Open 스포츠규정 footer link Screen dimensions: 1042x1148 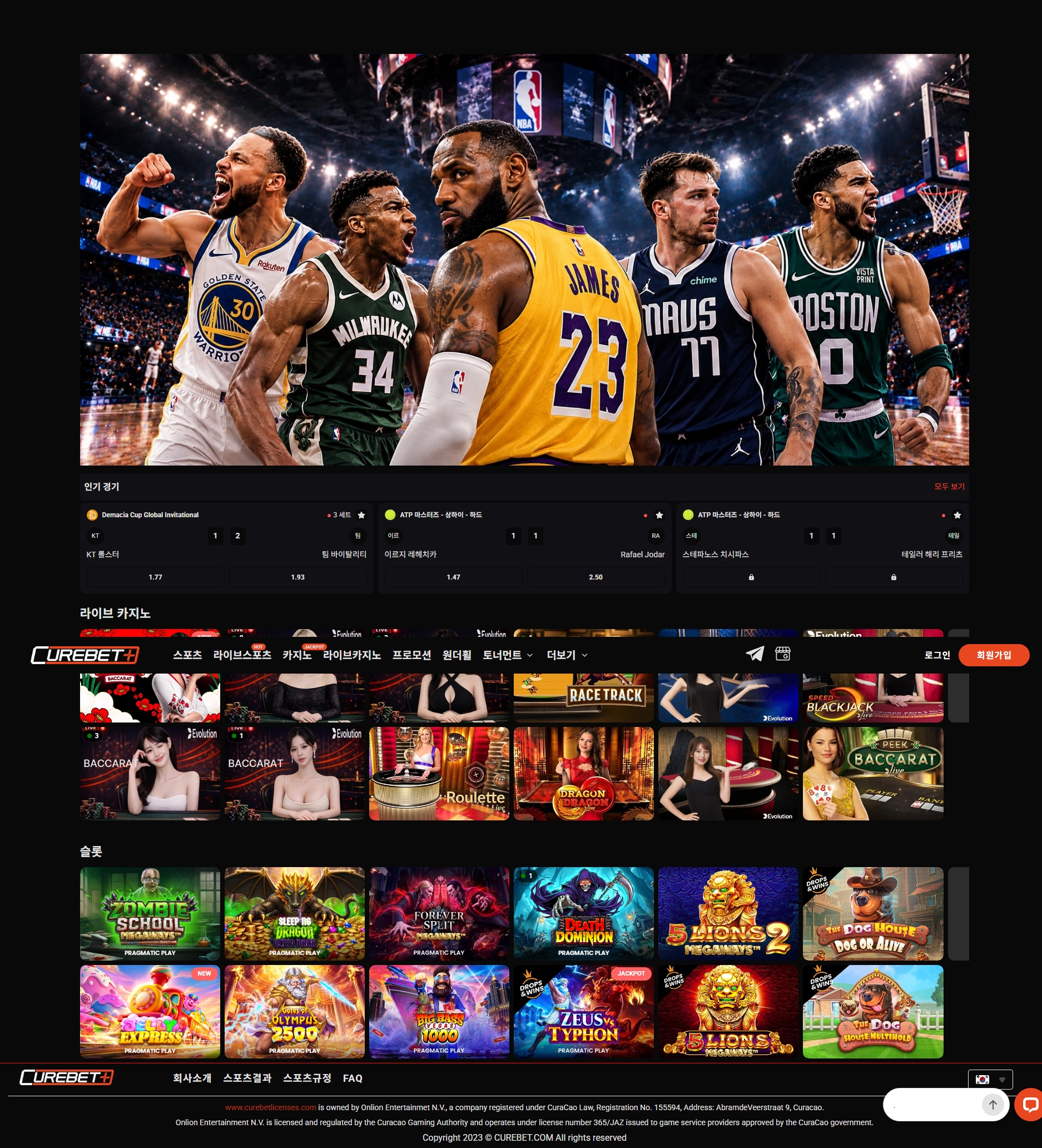[x=307, y=1078]
